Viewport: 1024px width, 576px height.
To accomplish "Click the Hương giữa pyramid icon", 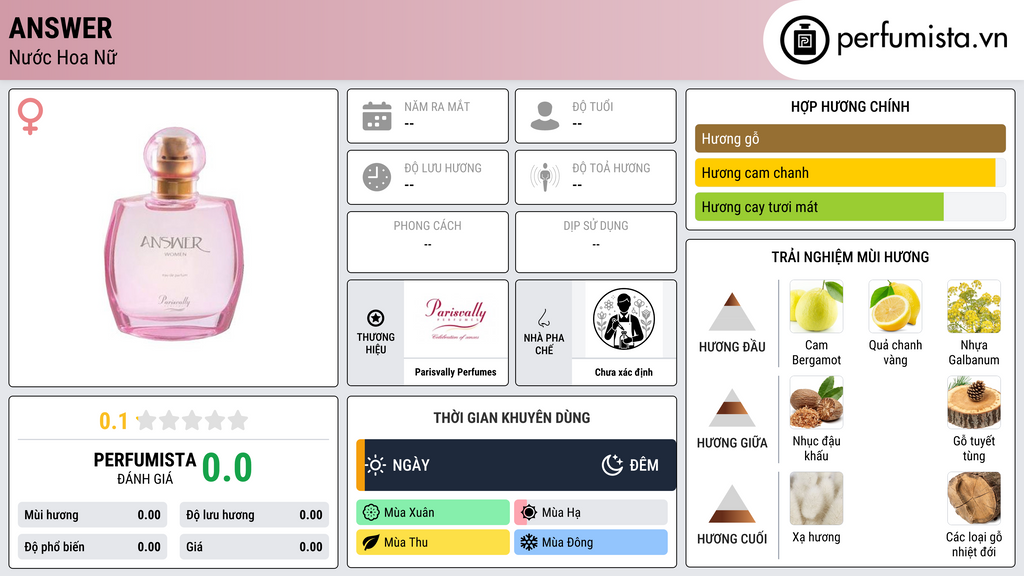I will pyautogui.click(x=732, y=408).
